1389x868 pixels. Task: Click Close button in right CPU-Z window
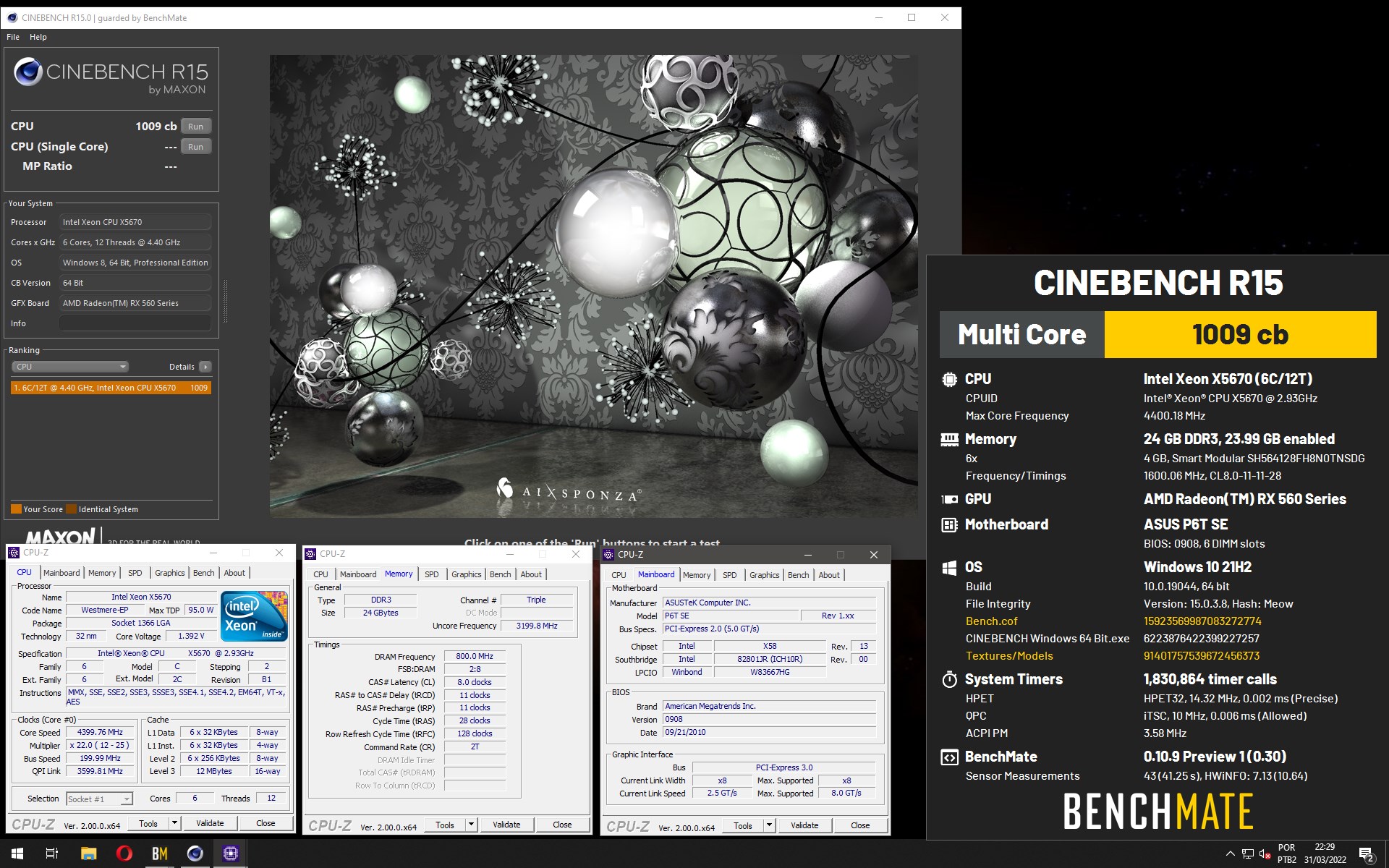860,825
